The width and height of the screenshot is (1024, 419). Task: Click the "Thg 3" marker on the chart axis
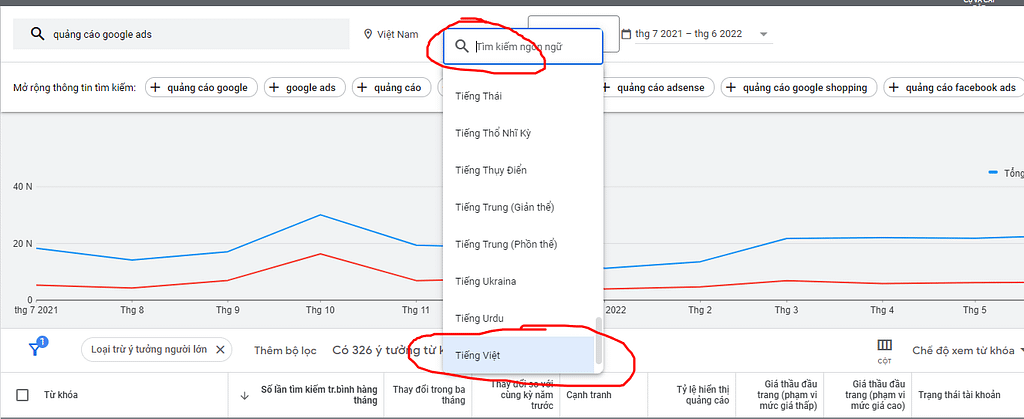tap(786, 311)
